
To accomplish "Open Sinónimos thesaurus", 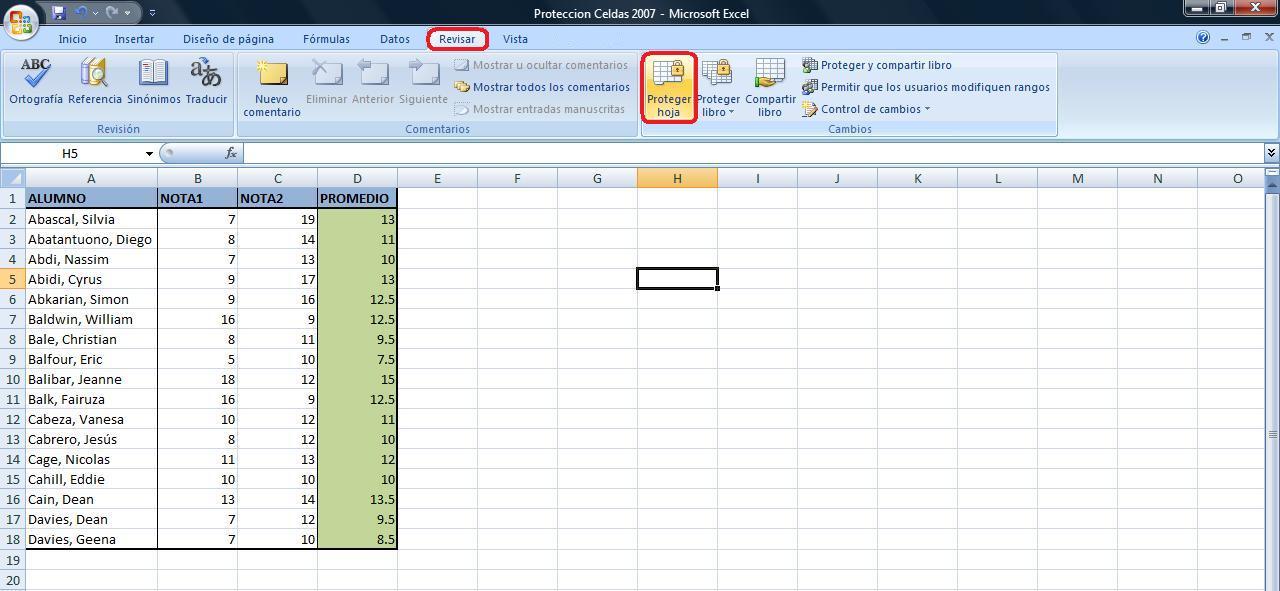I will (154, 82).
